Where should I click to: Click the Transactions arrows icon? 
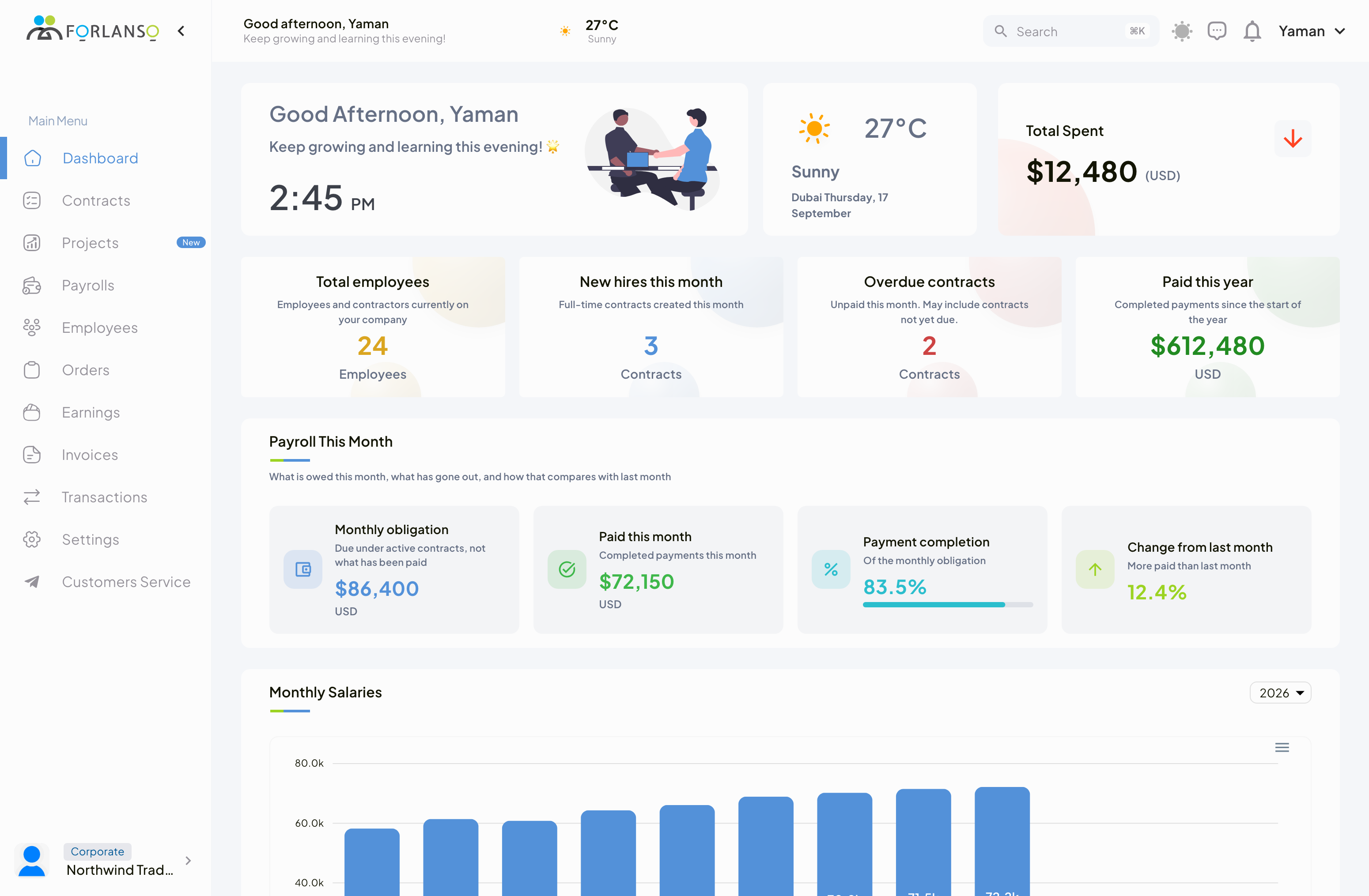32,497
